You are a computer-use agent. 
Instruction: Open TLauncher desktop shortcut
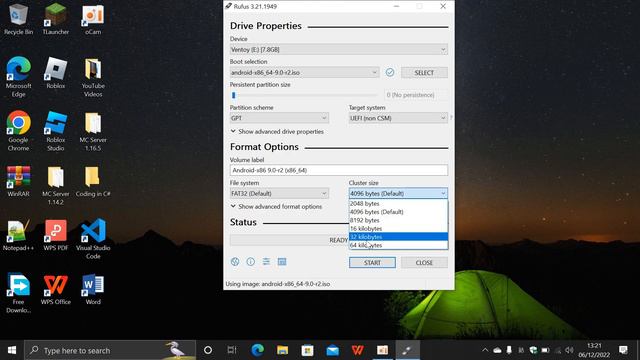(56, 19)
